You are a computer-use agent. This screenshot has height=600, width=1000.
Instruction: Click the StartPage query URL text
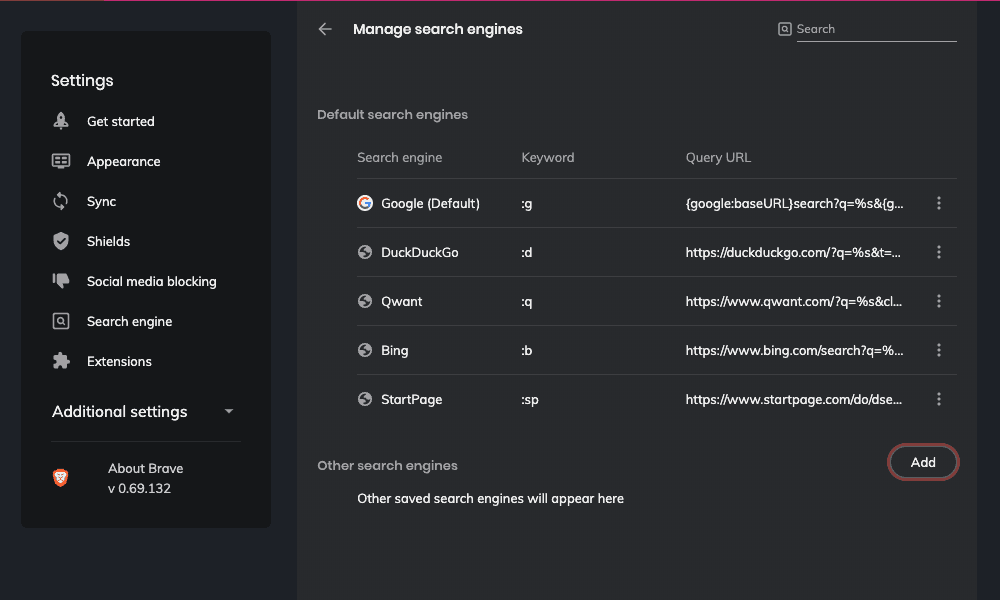794,400
